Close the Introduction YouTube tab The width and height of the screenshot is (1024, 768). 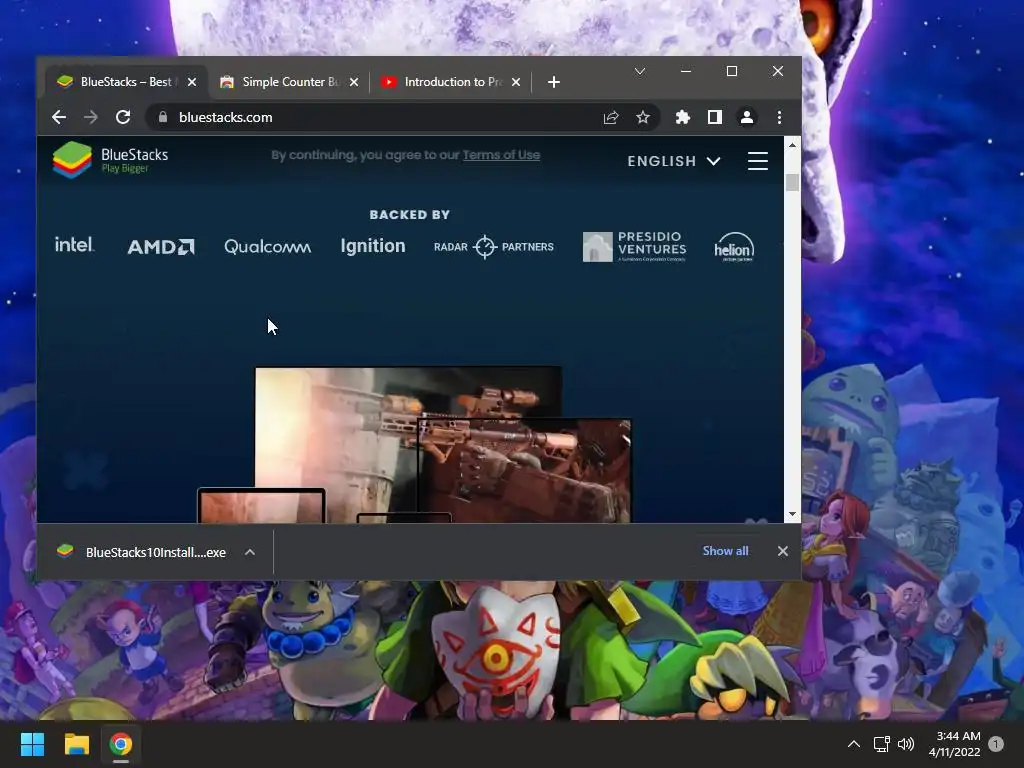(516, 82)
